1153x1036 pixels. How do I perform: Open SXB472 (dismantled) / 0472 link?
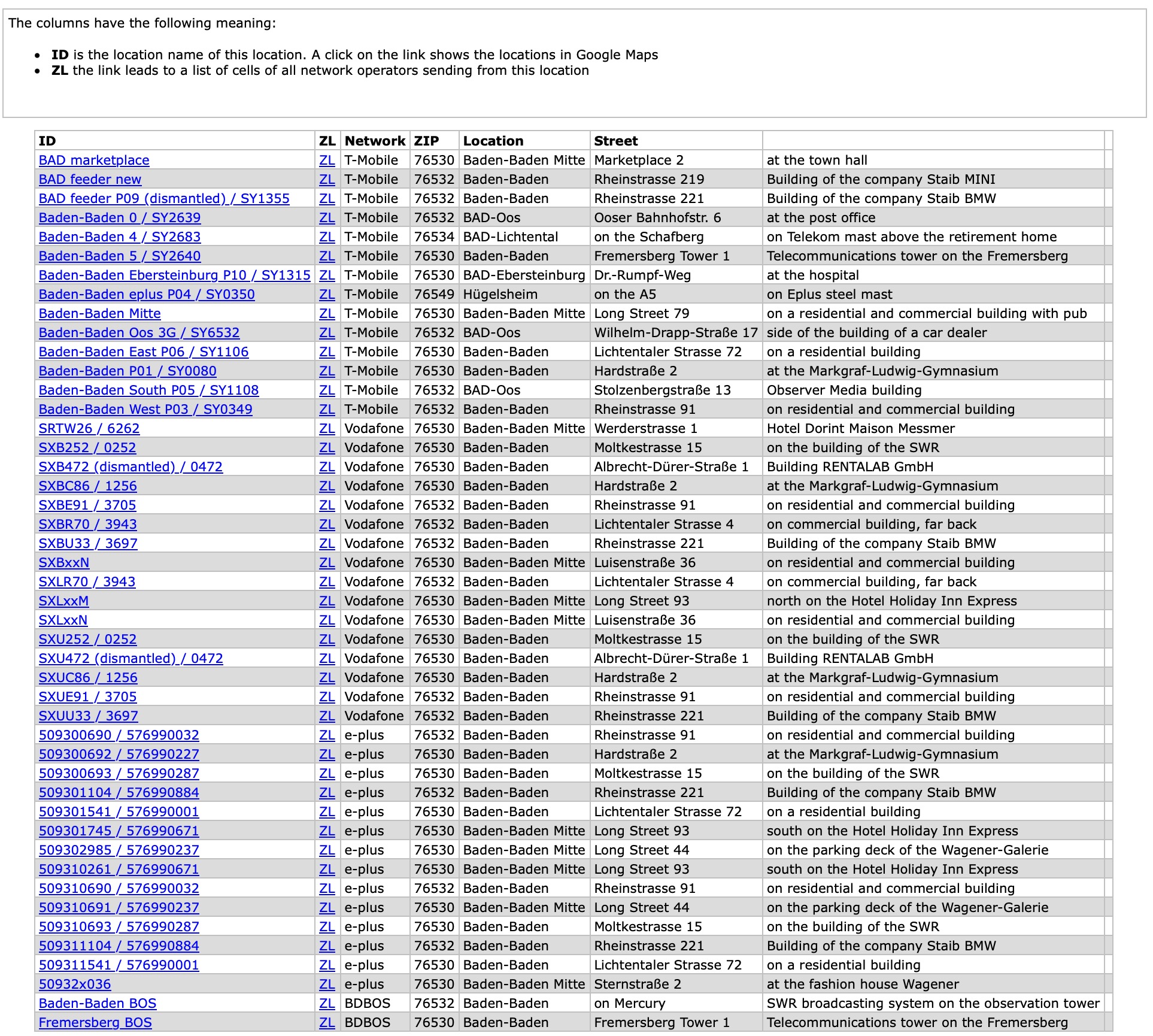point(131,466)
